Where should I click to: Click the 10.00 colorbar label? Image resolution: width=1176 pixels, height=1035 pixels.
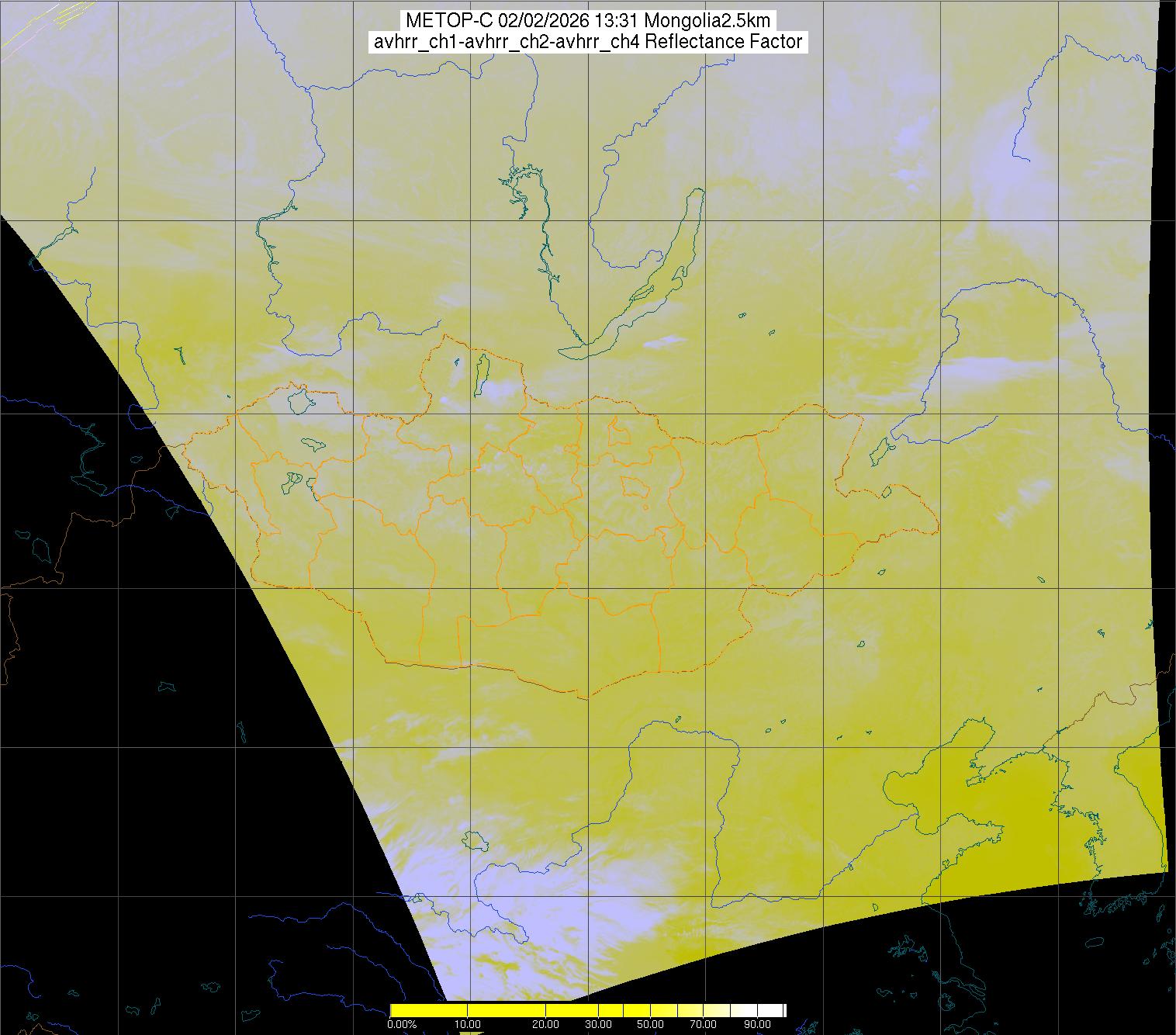469,1024
